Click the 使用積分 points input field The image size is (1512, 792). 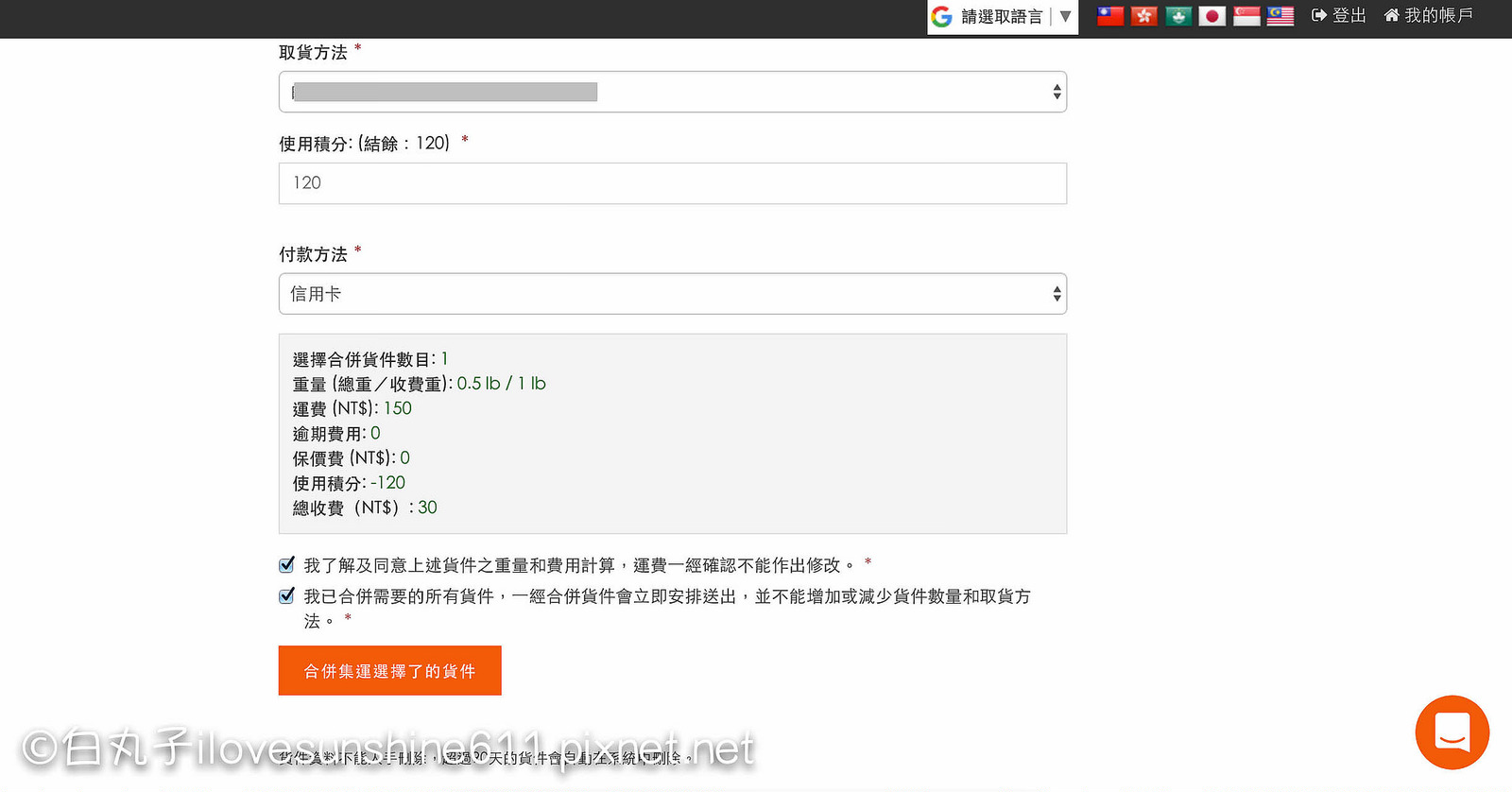pos(672,183)
